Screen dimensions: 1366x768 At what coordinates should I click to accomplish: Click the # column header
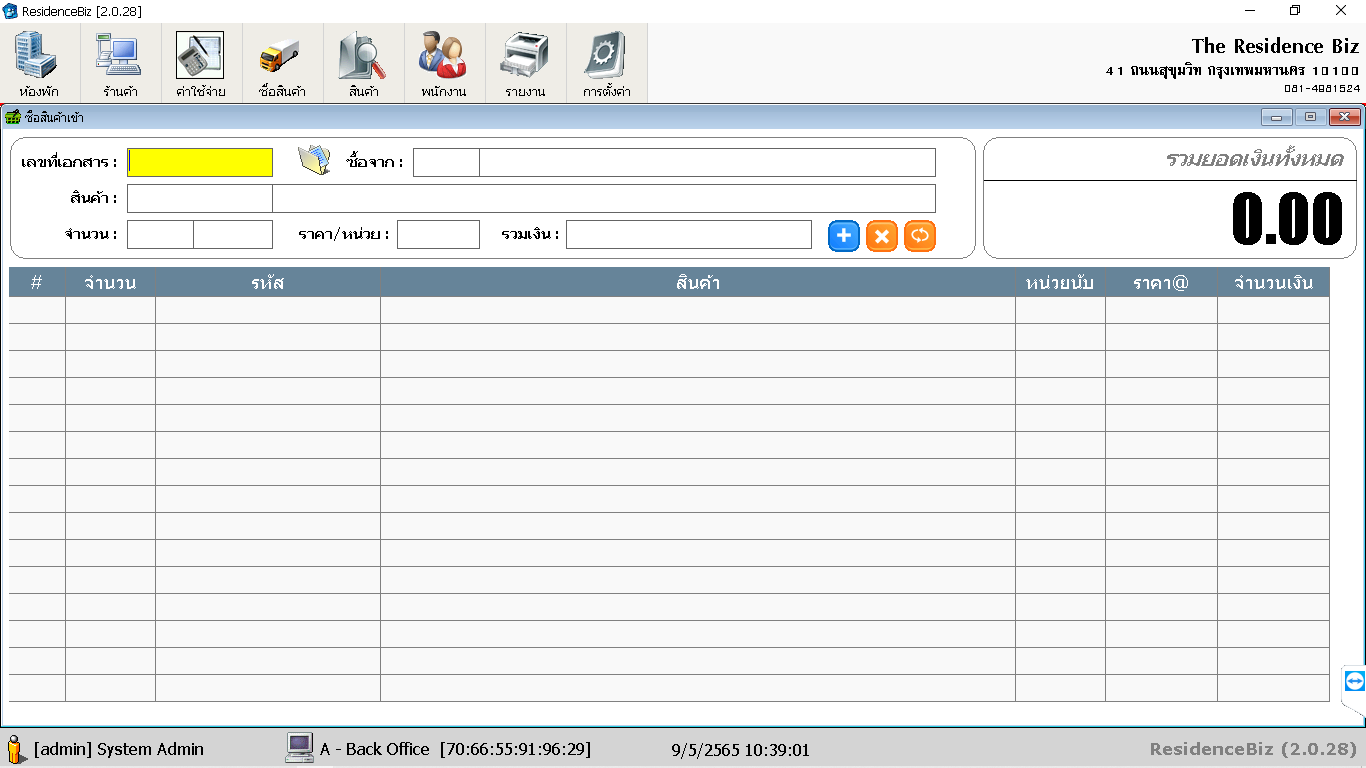(x=37, y=283)
